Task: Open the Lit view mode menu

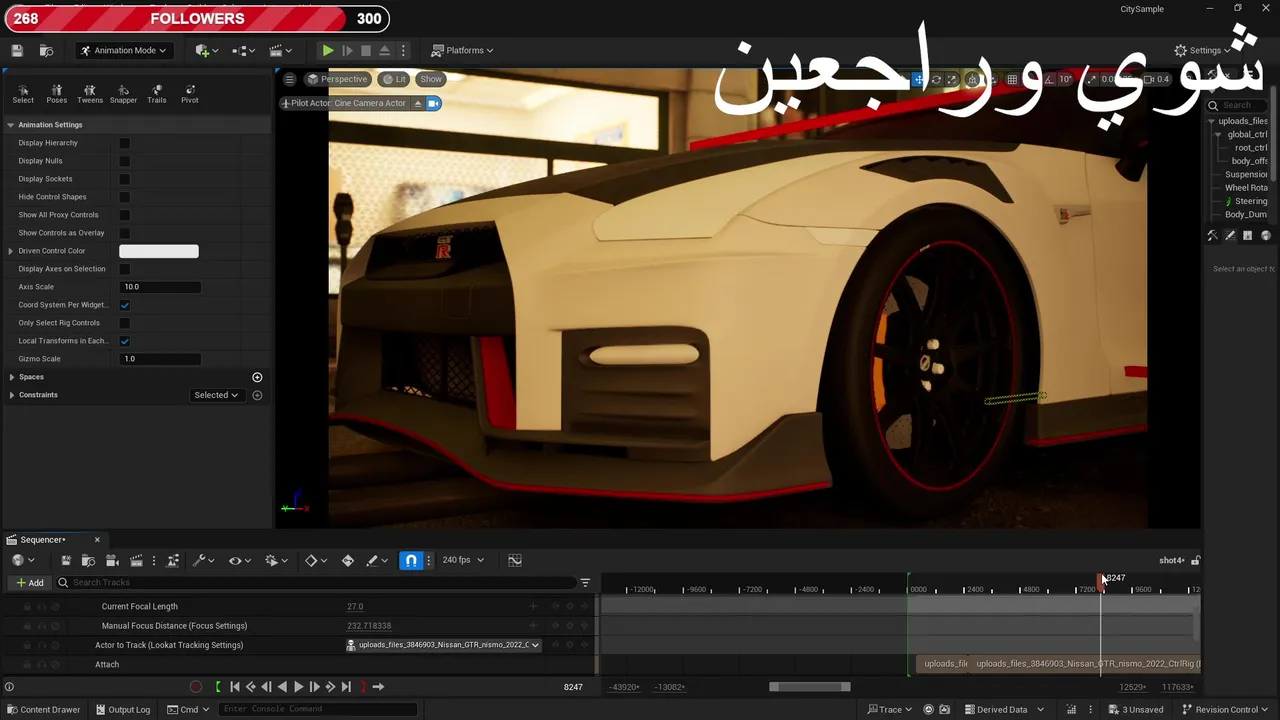Action: 393,79
